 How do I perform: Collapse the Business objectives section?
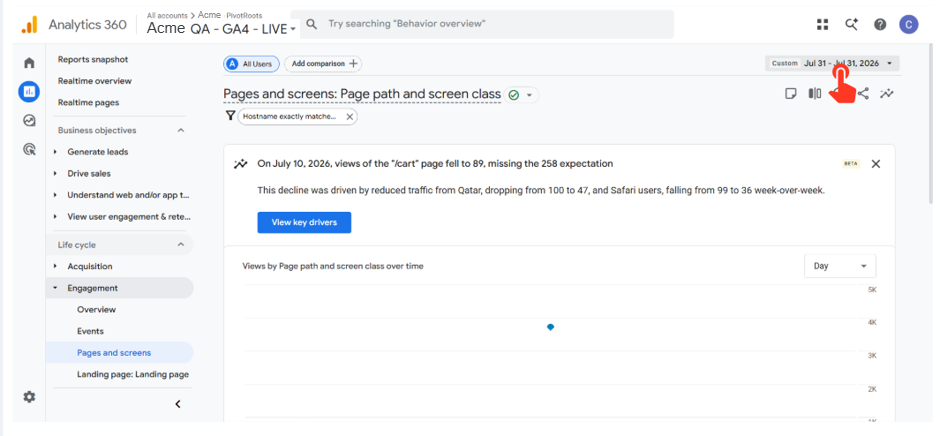pyautogui.click(x=181, y=130)
